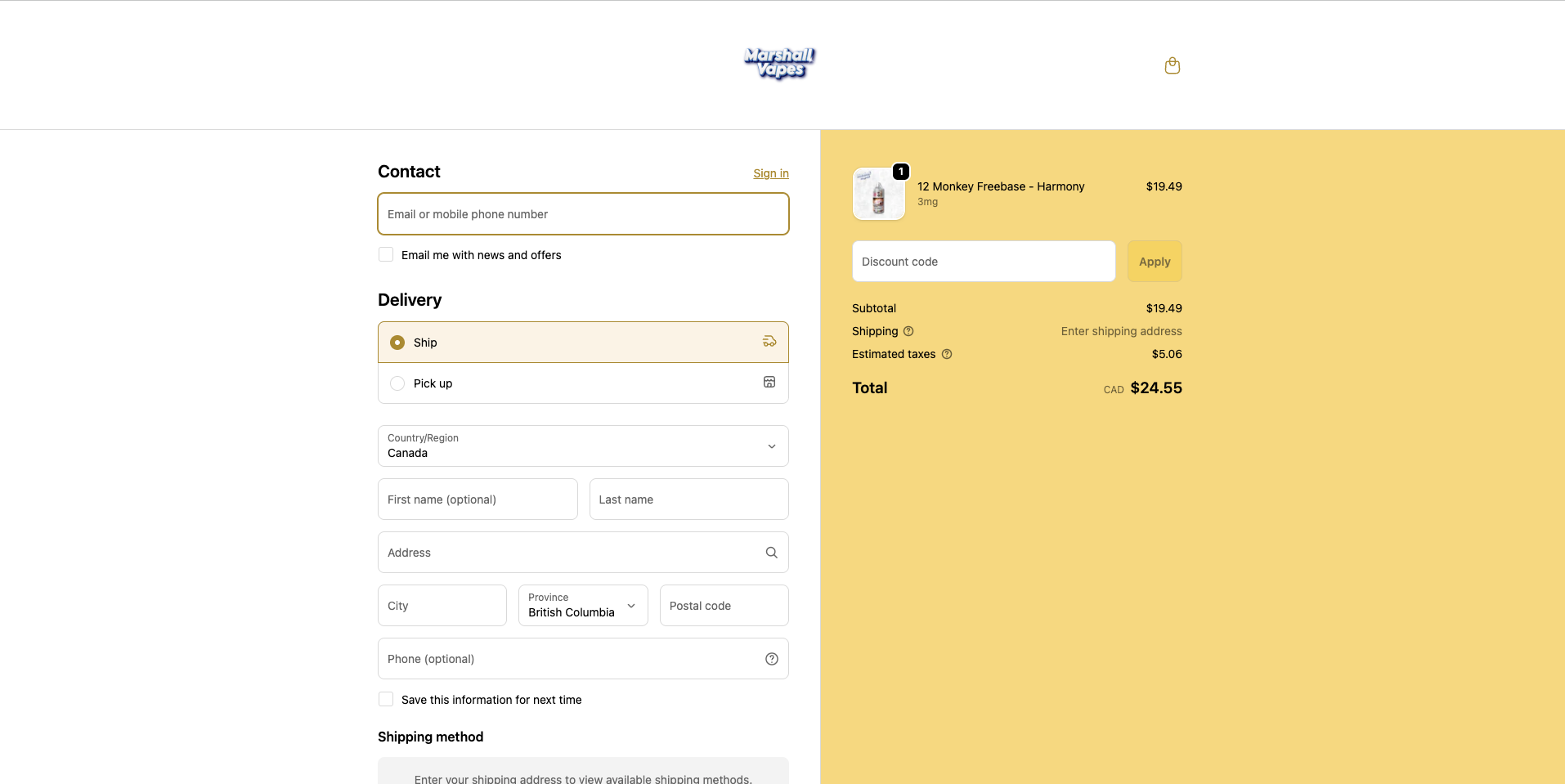Open the shopping cart

coord(1172,65)
